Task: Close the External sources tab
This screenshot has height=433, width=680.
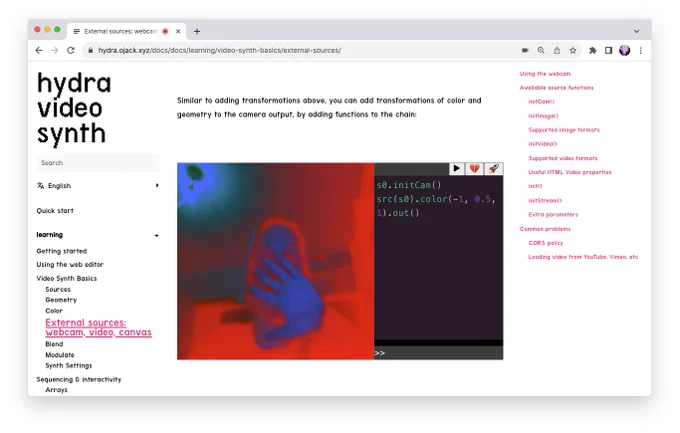Action: click(x=178, y=31)
